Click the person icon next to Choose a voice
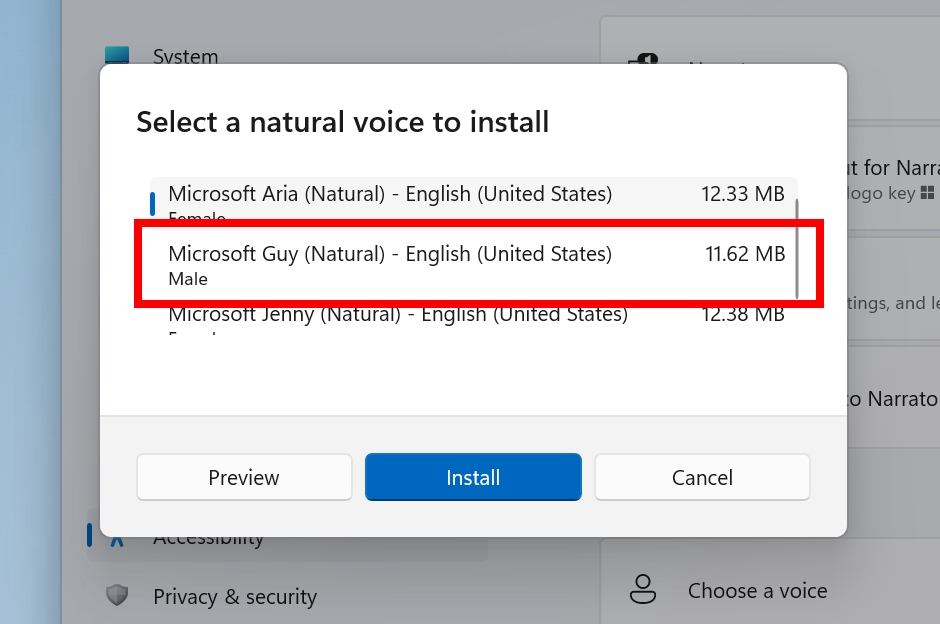The height and width of the screenshot is (624, 940). pos(641,590)
